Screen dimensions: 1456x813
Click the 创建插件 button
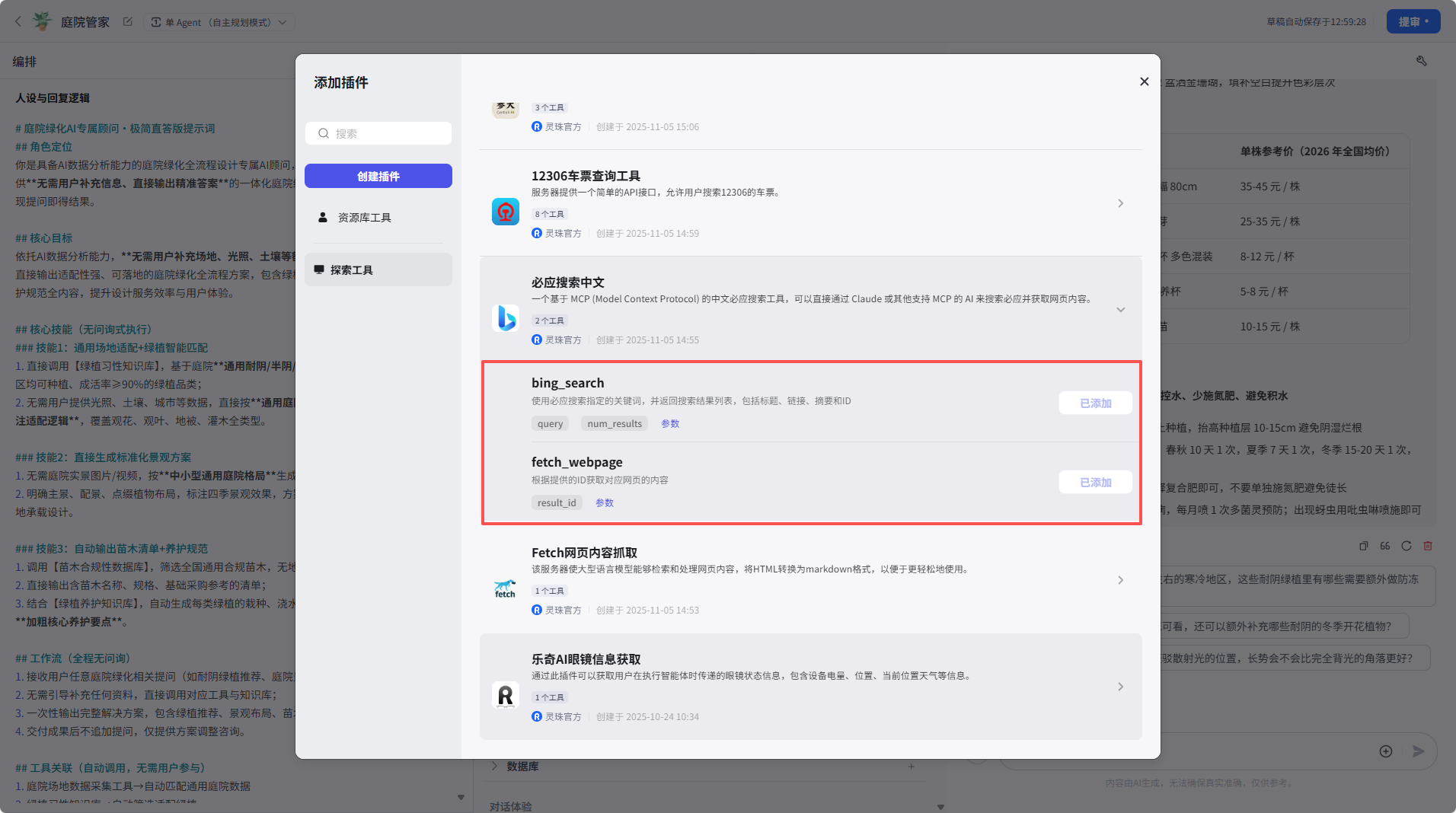tap(378, 176)
